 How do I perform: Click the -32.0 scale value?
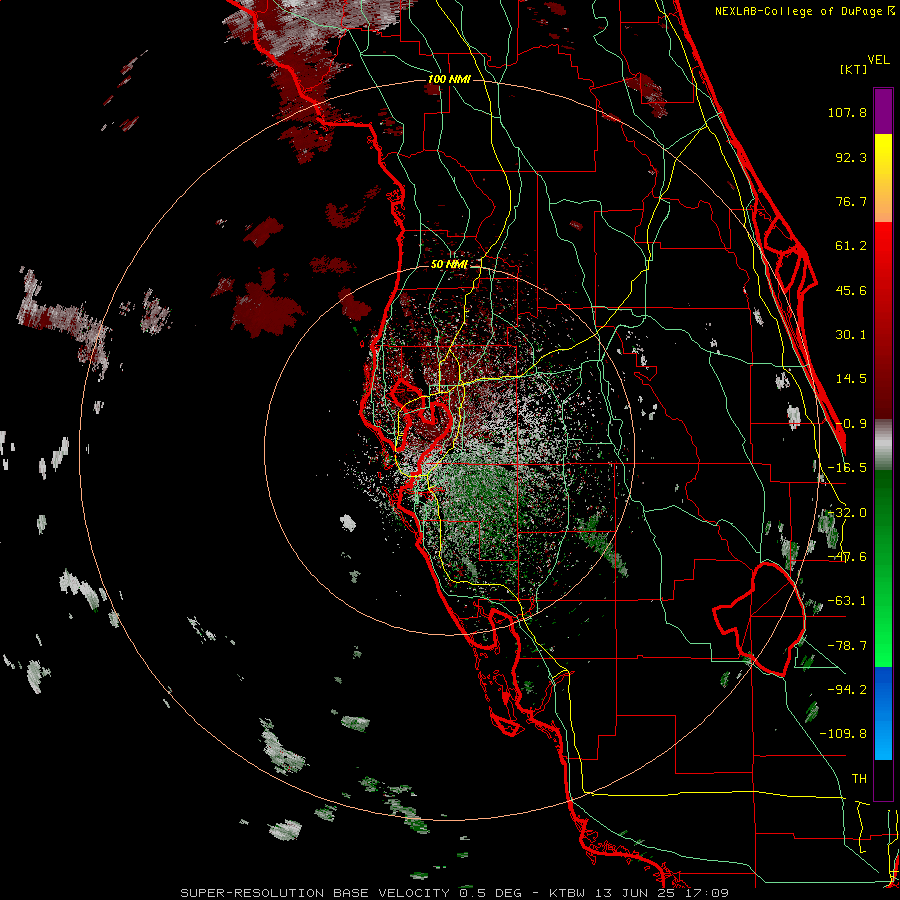click(847, 513)
